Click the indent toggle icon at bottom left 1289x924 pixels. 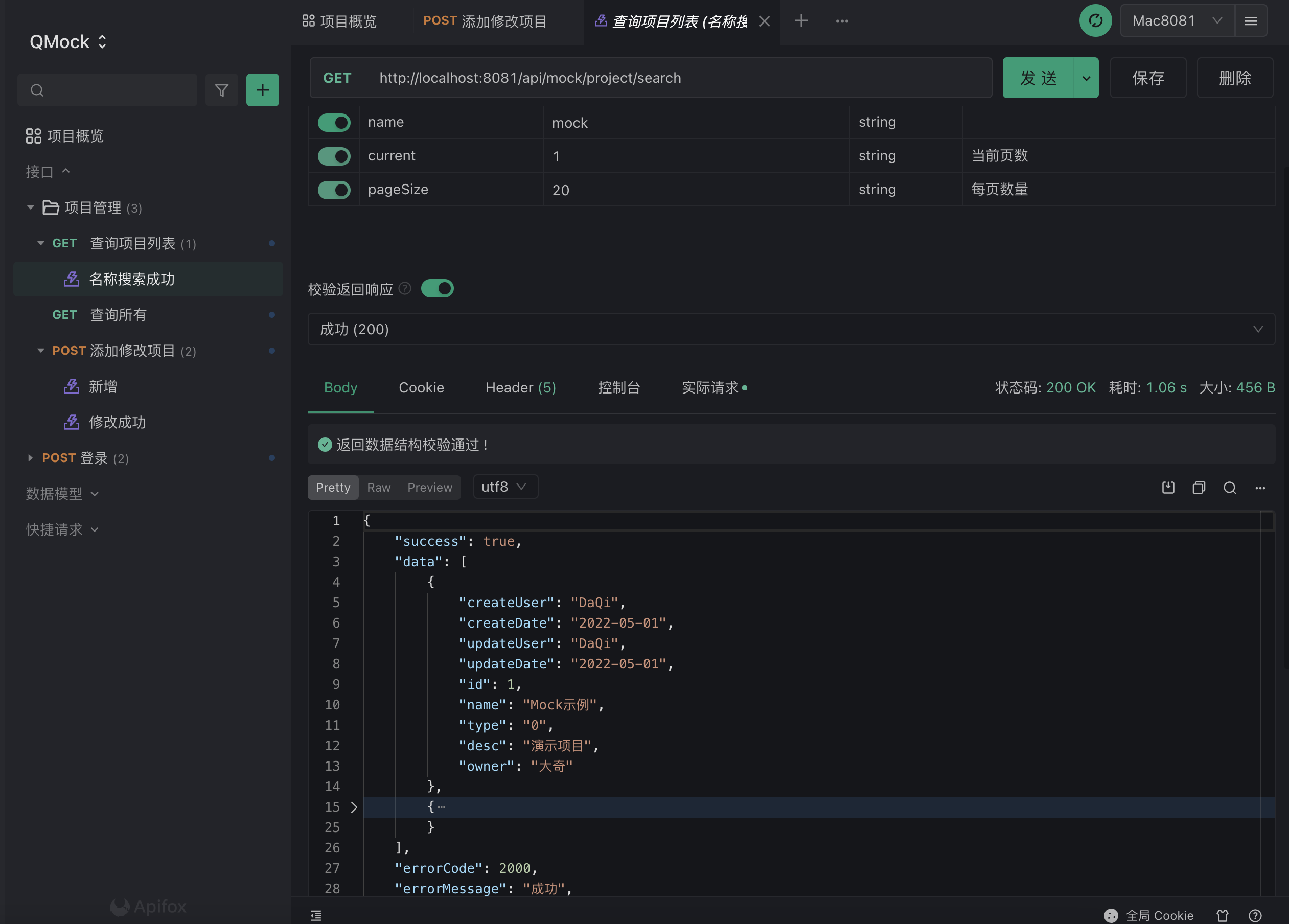(x=316, y=915)
